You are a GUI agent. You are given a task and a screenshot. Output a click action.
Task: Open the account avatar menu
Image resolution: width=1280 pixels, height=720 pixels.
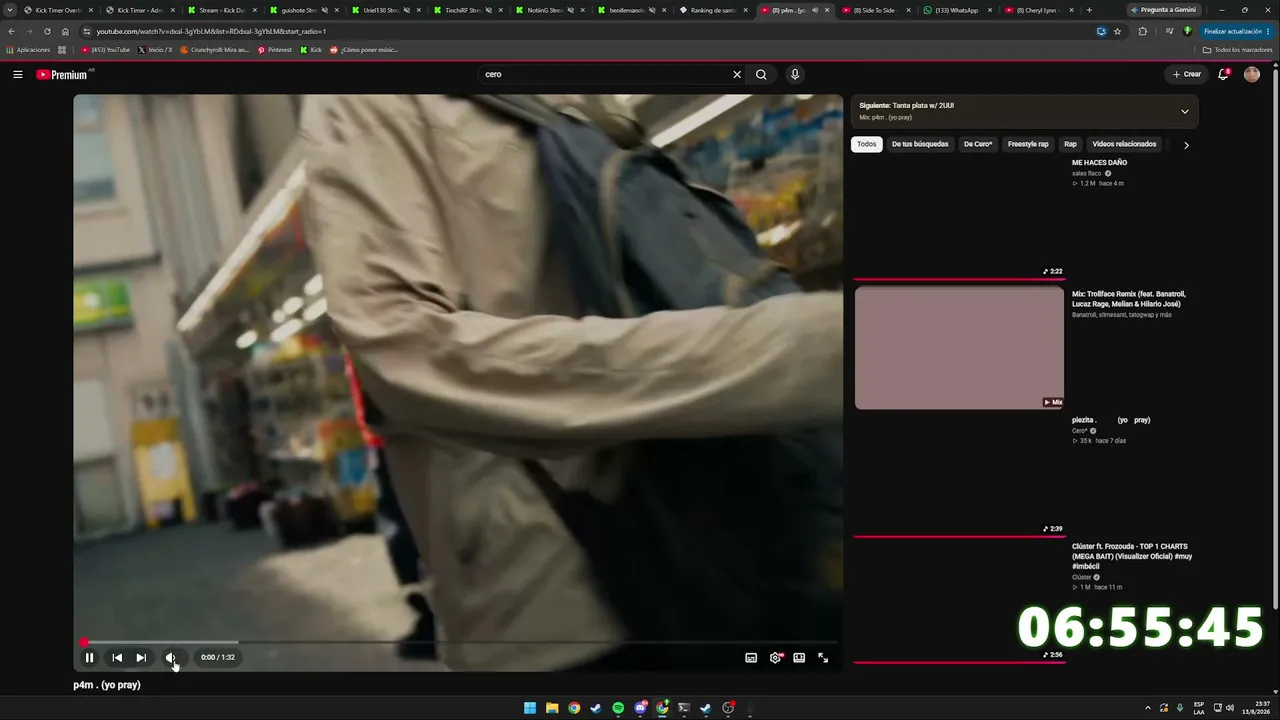tap(1252, 74)
